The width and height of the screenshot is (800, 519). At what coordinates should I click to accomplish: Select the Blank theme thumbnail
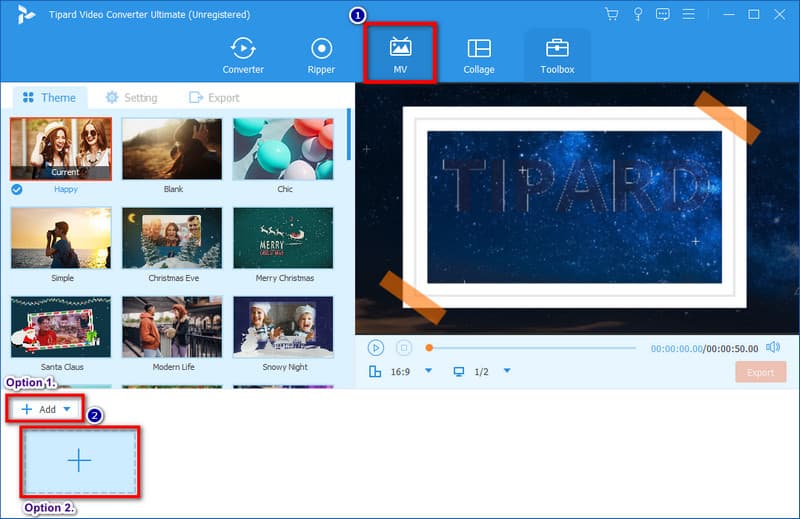point(172,149)
